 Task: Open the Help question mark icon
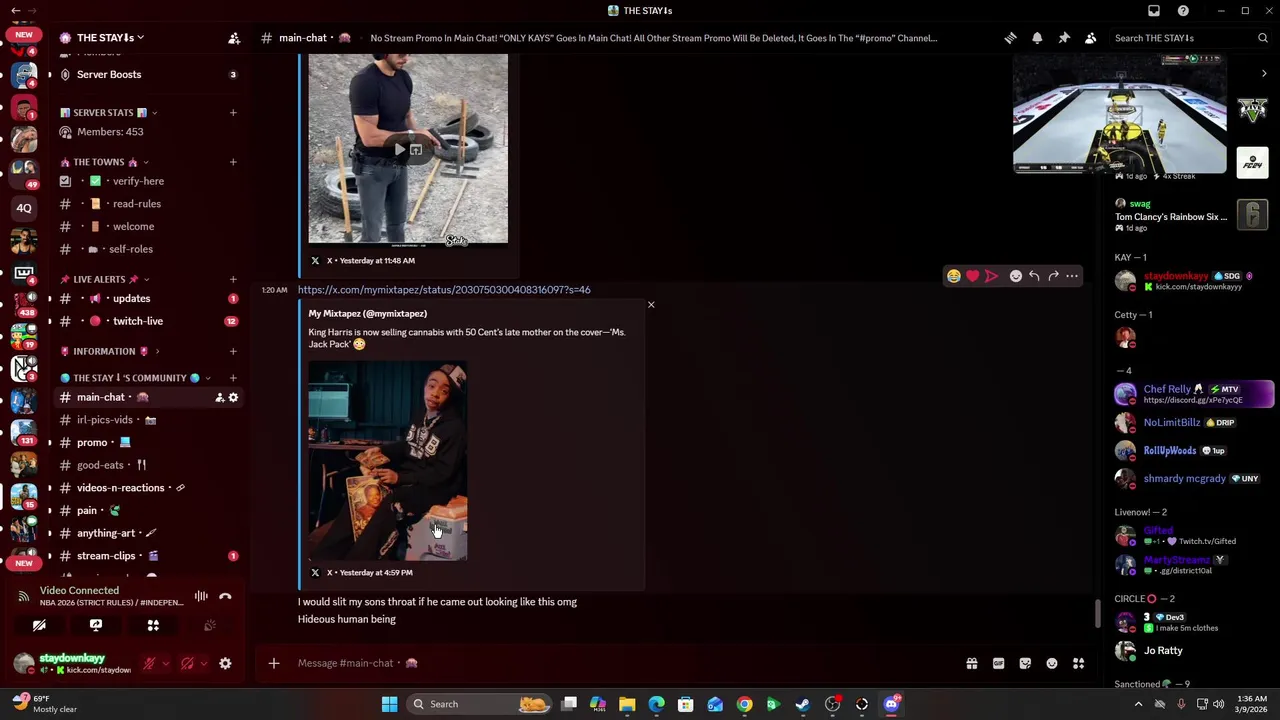tap(1183, 11)
